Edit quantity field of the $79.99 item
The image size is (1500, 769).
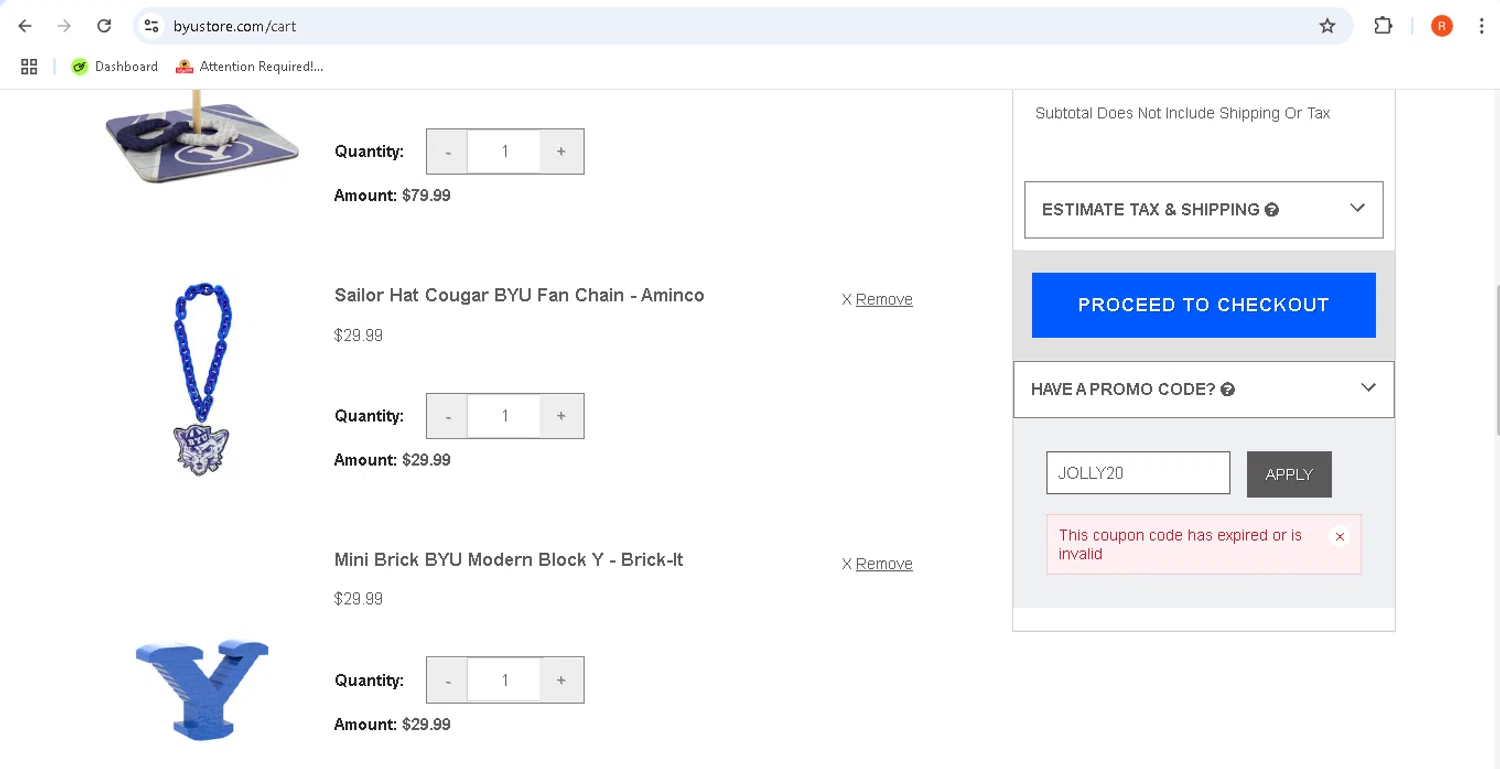click(x=504, y=151)
